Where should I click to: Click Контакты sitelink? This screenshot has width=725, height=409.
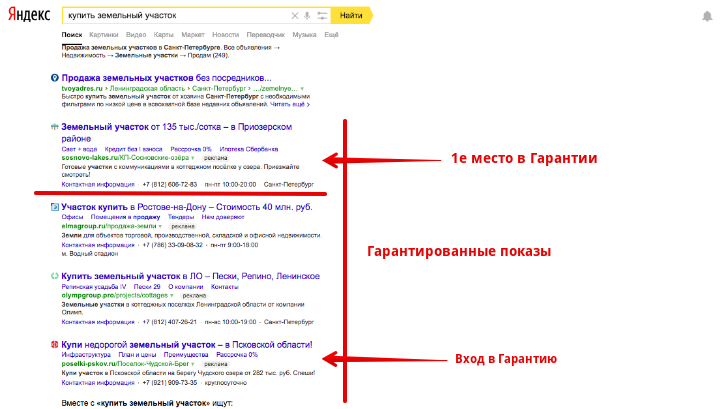pyautogui.click(x=225, y=287)
